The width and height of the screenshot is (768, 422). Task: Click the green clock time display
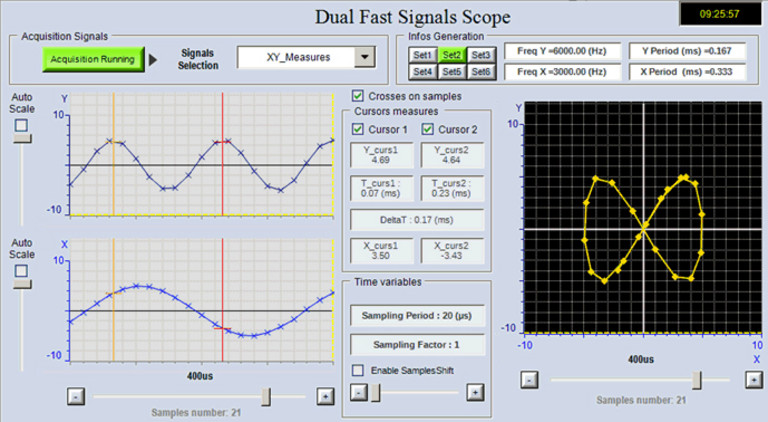point(719,15)
